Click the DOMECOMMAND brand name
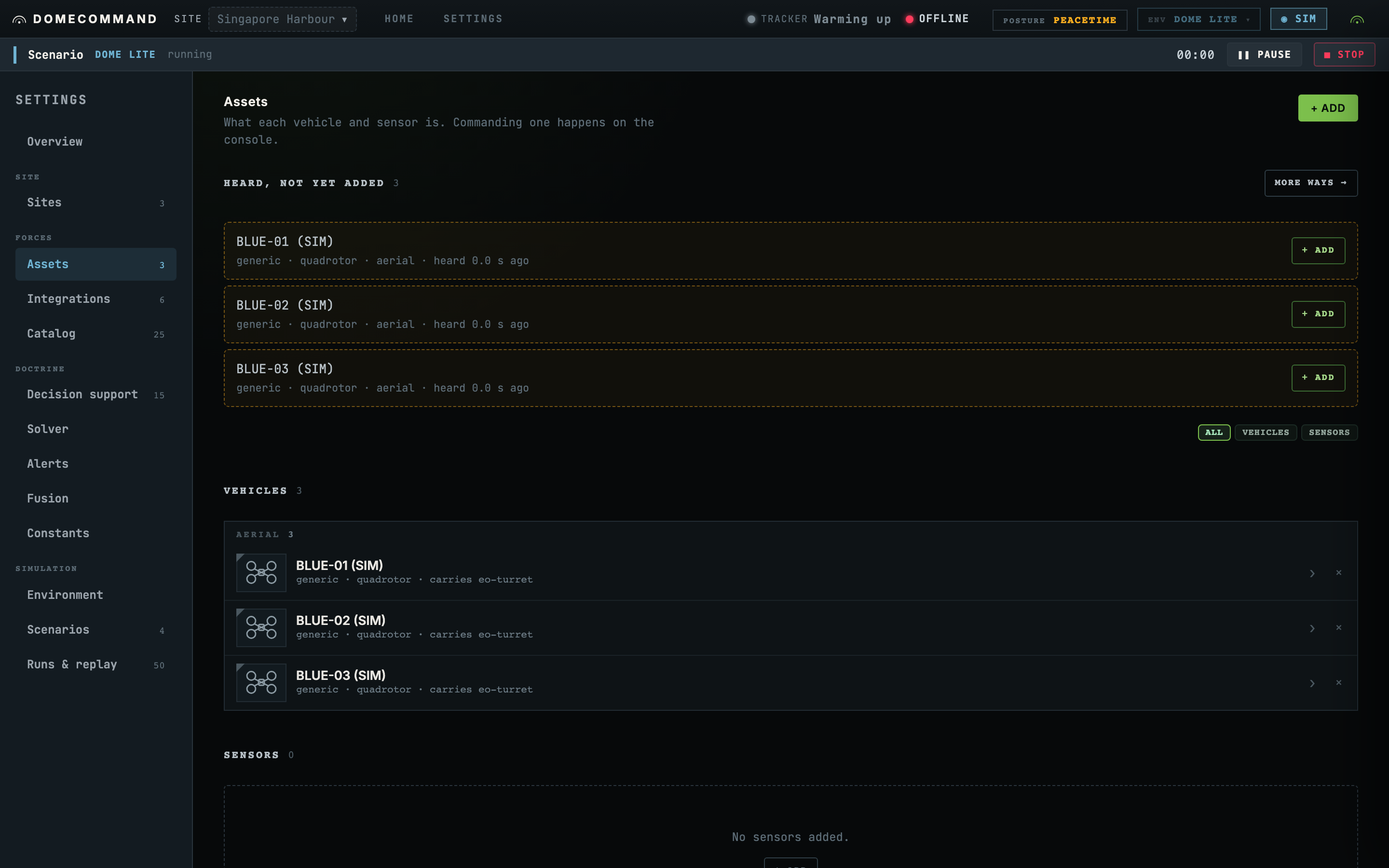The image size is (1389, 868). tap(95, 19)
